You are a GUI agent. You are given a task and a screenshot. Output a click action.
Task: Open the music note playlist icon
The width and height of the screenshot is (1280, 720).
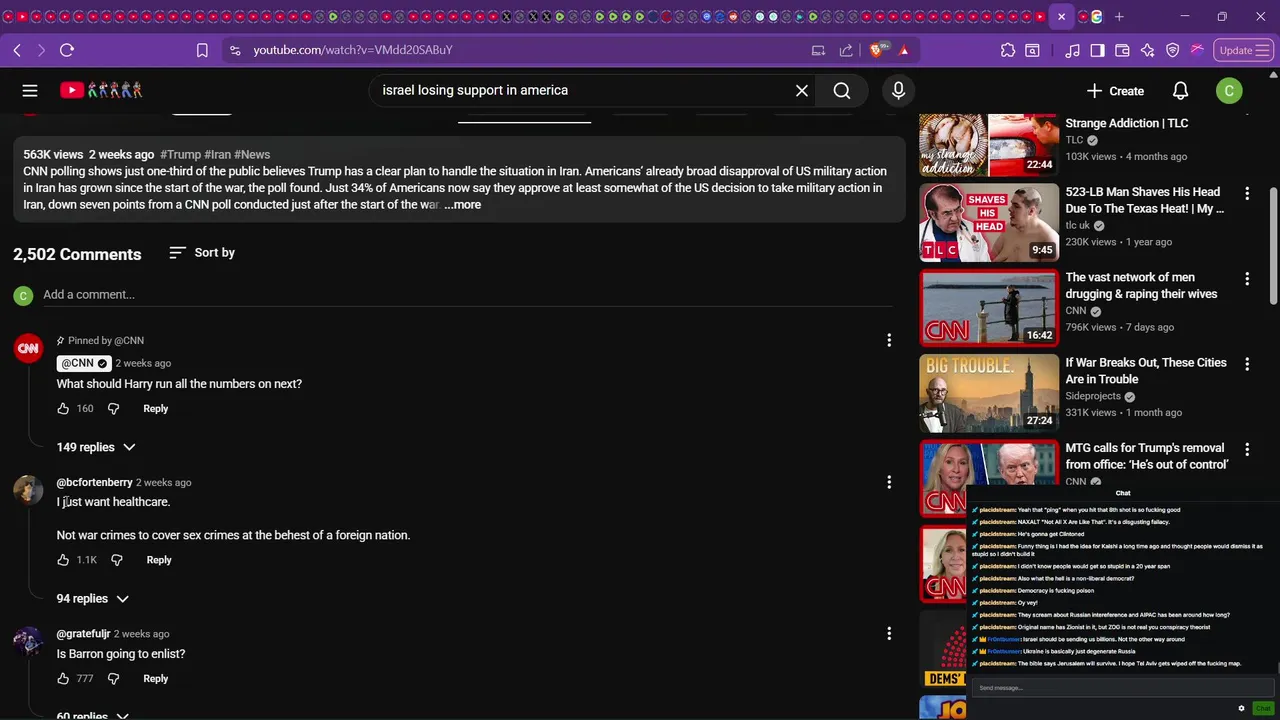click(x=1072, y=50)
